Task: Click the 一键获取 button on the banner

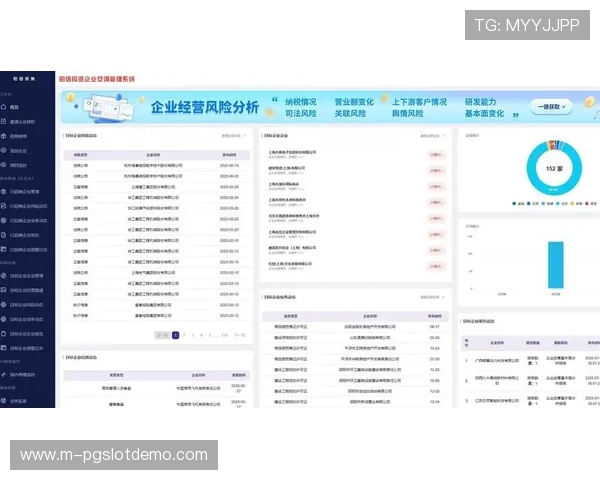Action: [551, 107]
